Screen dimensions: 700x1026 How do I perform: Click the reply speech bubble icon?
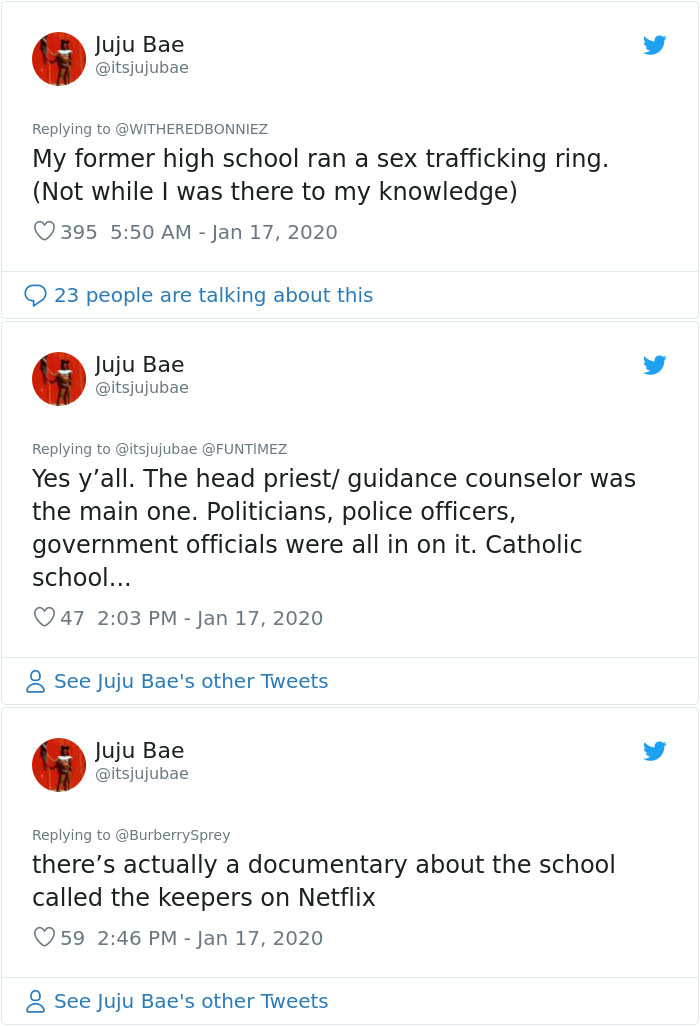click(35, 295)
